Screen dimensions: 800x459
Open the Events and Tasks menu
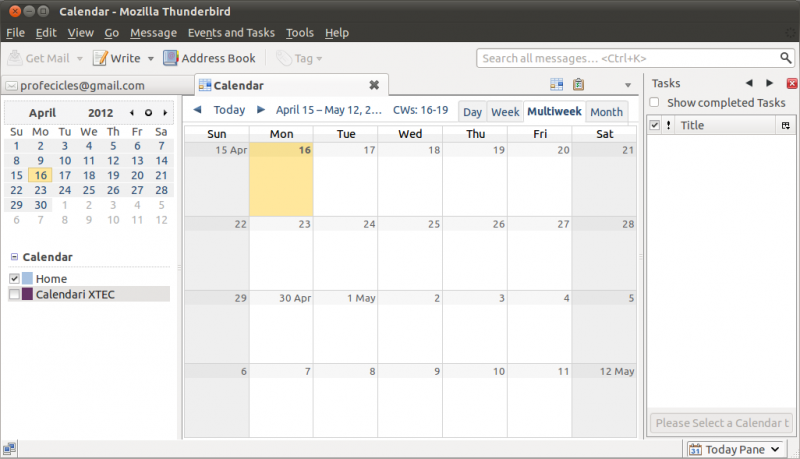pyautogui.click(x=231, y=33)
